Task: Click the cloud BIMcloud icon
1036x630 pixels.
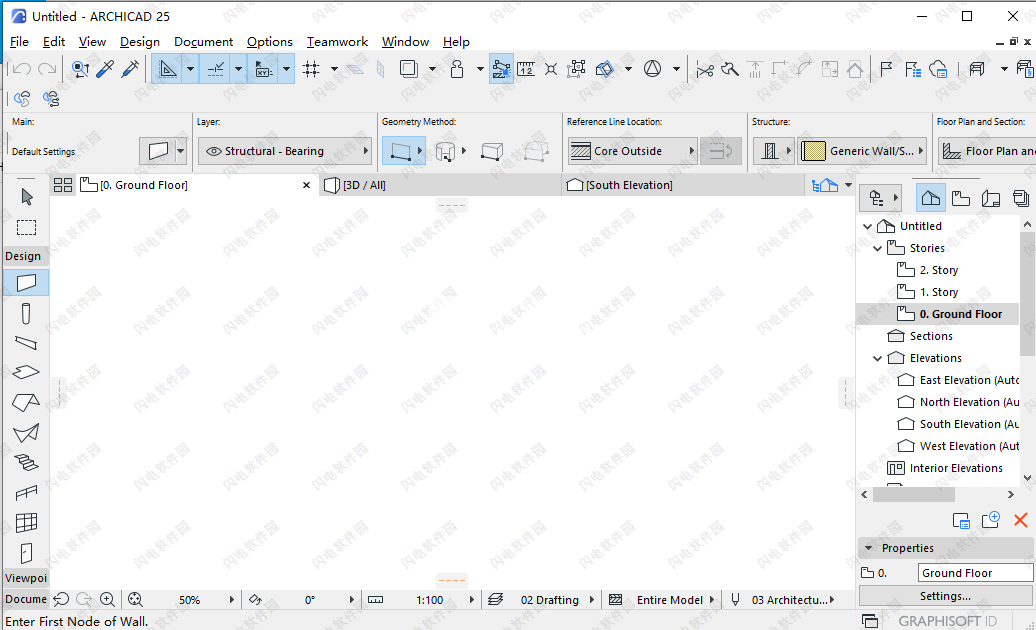Action: [938, 69]
